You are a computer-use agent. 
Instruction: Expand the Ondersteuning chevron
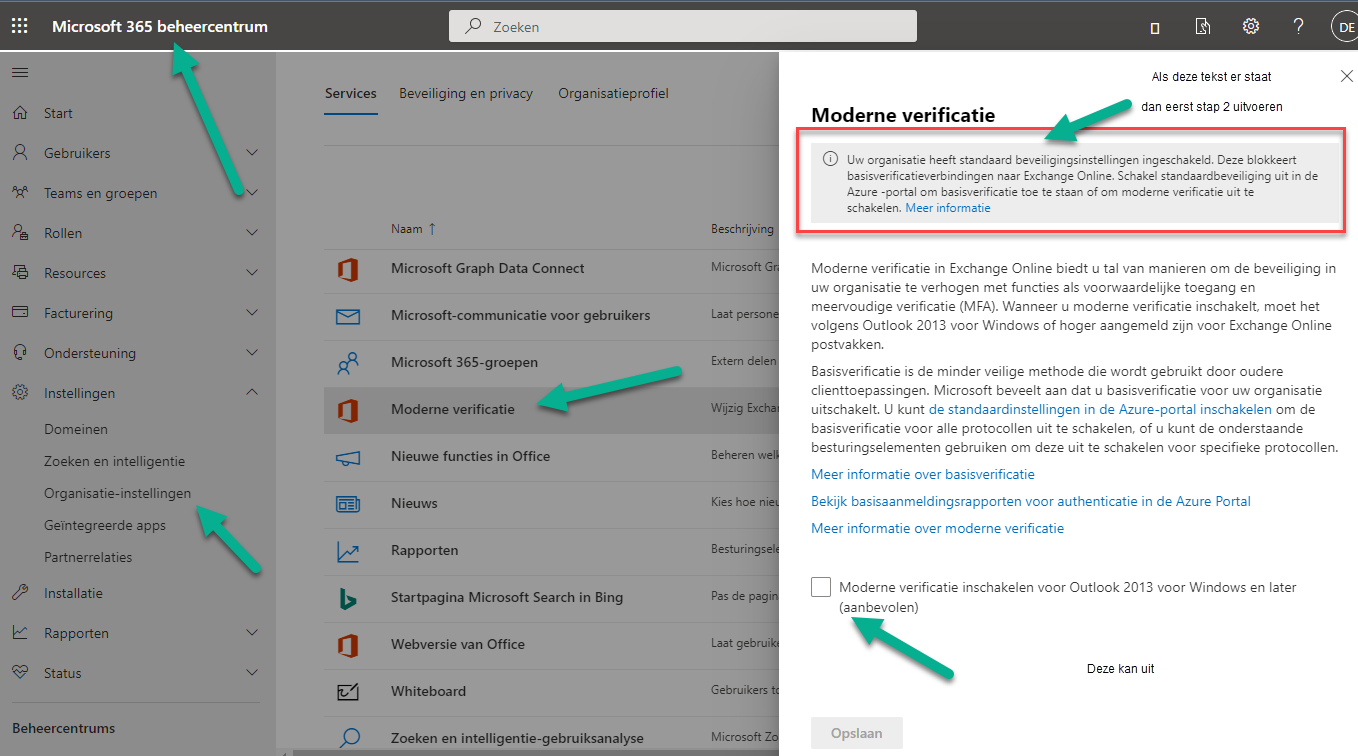click(x=252, y=353)
